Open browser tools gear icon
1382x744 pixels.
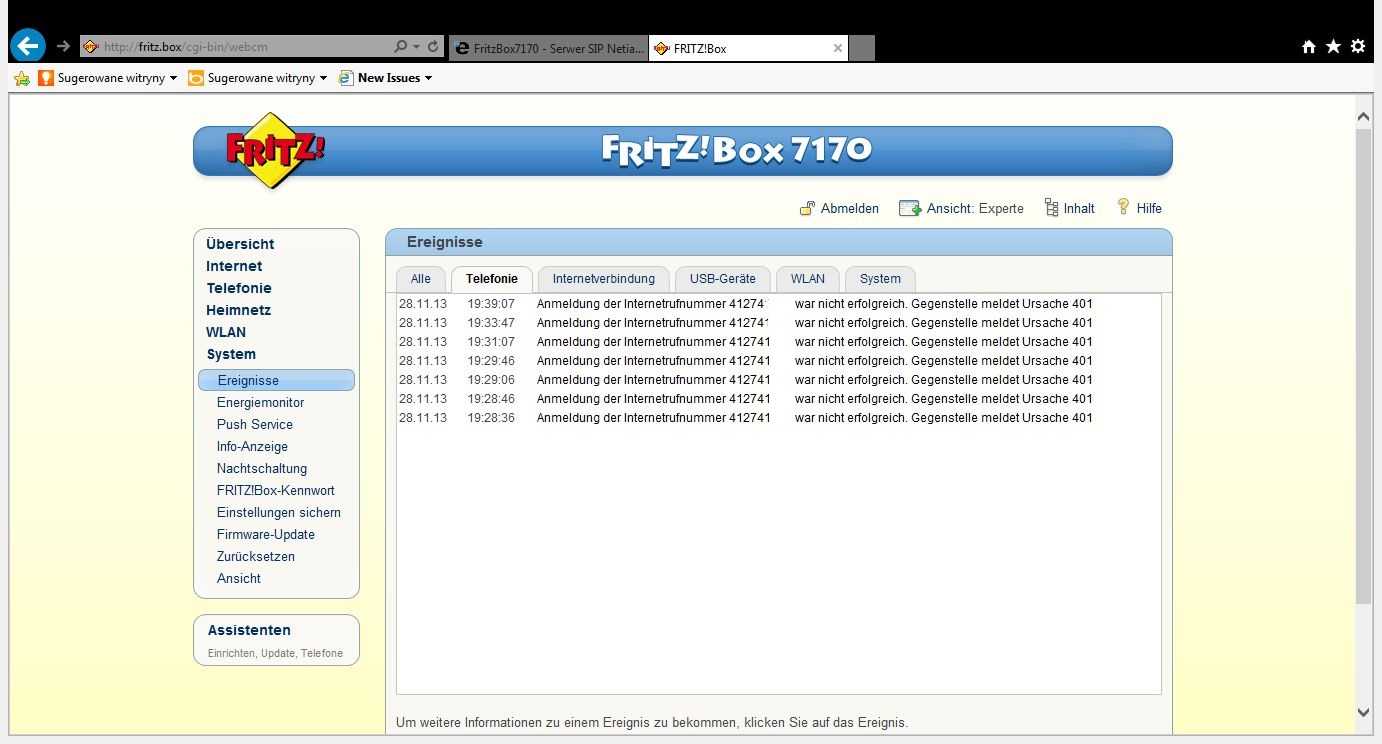pos(1358,46)
